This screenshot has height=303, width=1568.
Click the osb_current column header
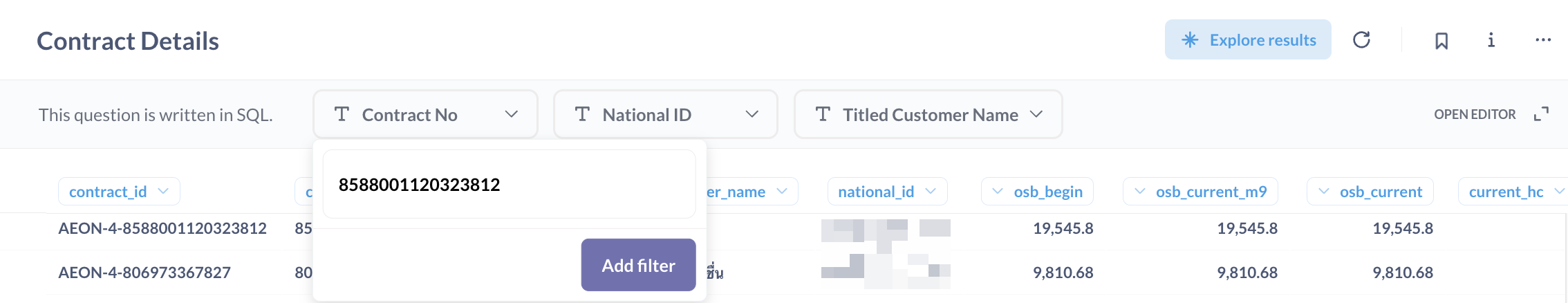(x=1370, y=192)
